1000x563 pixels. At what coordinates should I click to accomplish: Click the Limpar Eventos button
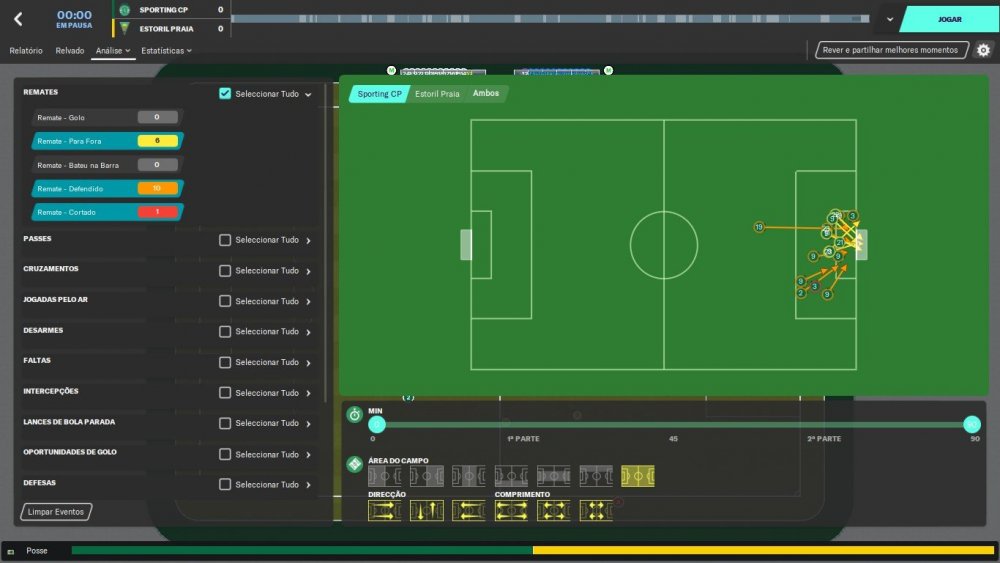(55, 512)
